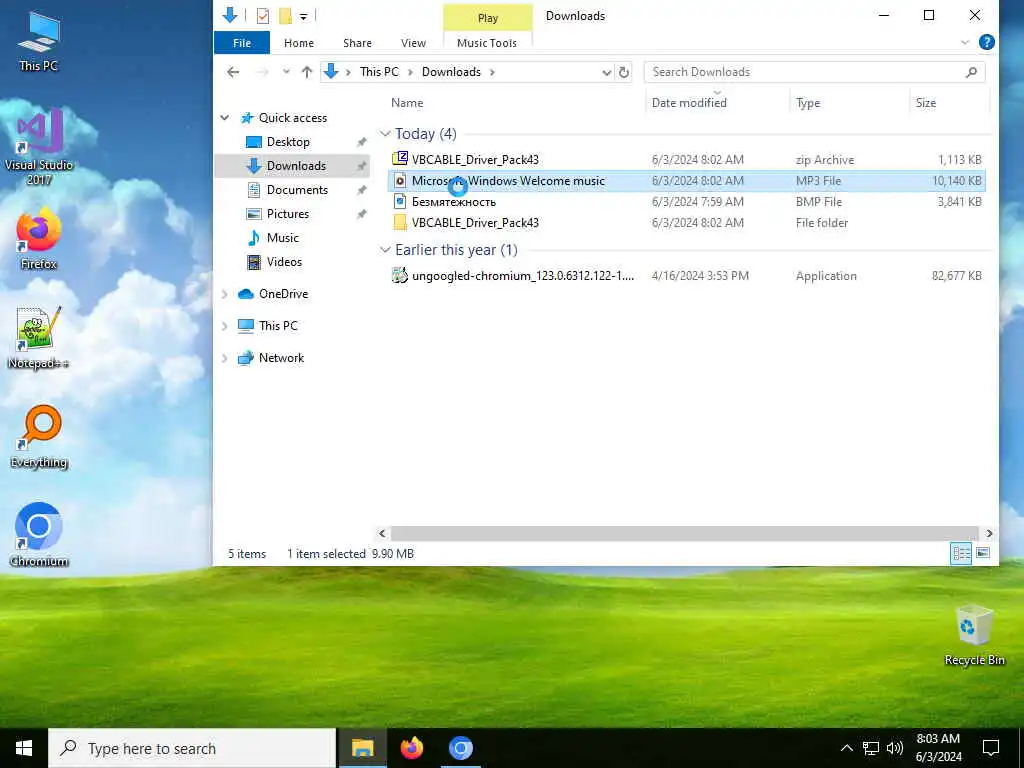Open the Recycle Bin on desktop
This screenshot has height=768, width=1024.
click(974, 634)
